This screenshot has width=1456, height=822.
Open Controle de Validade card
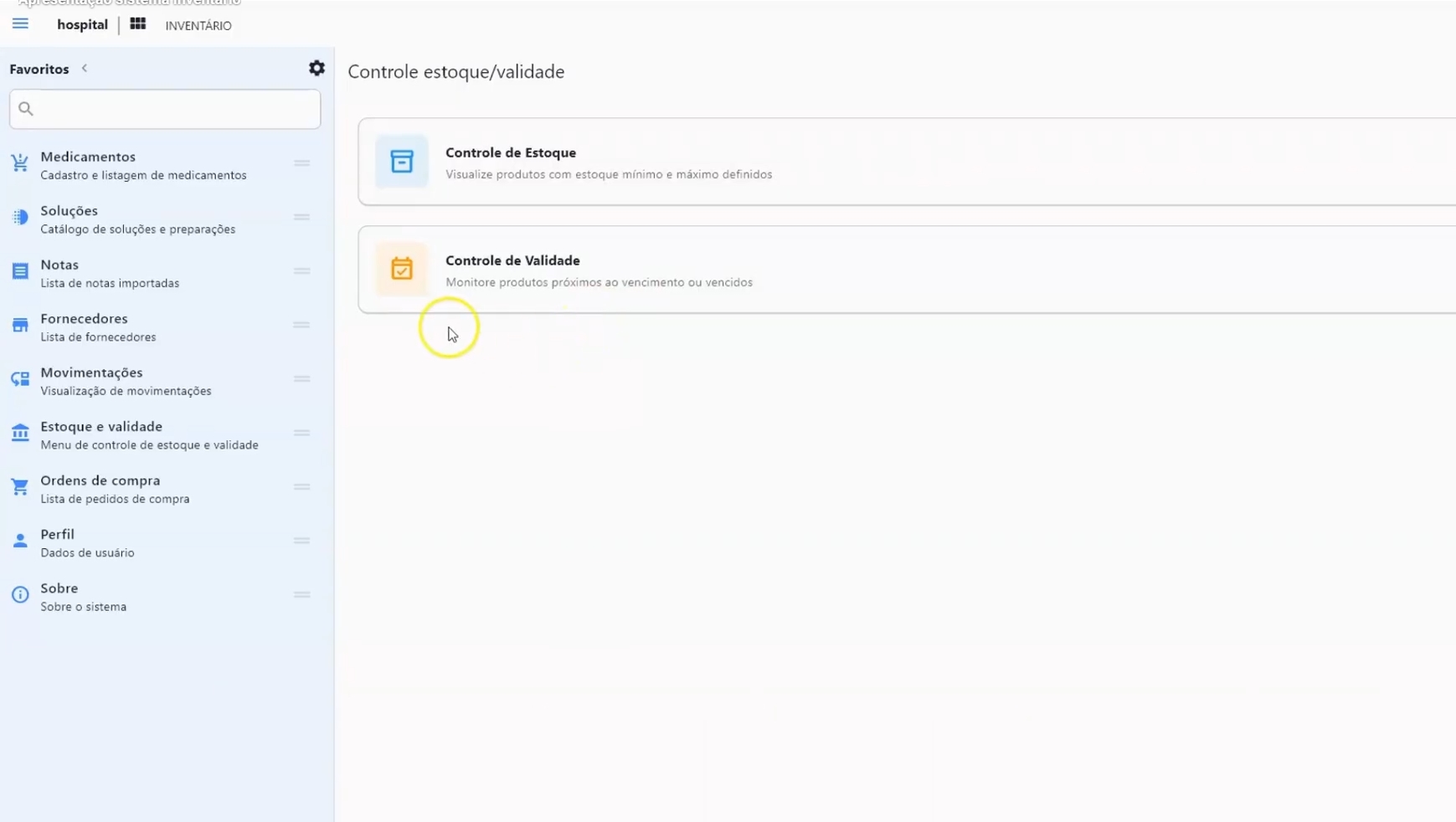click(754, 270)
